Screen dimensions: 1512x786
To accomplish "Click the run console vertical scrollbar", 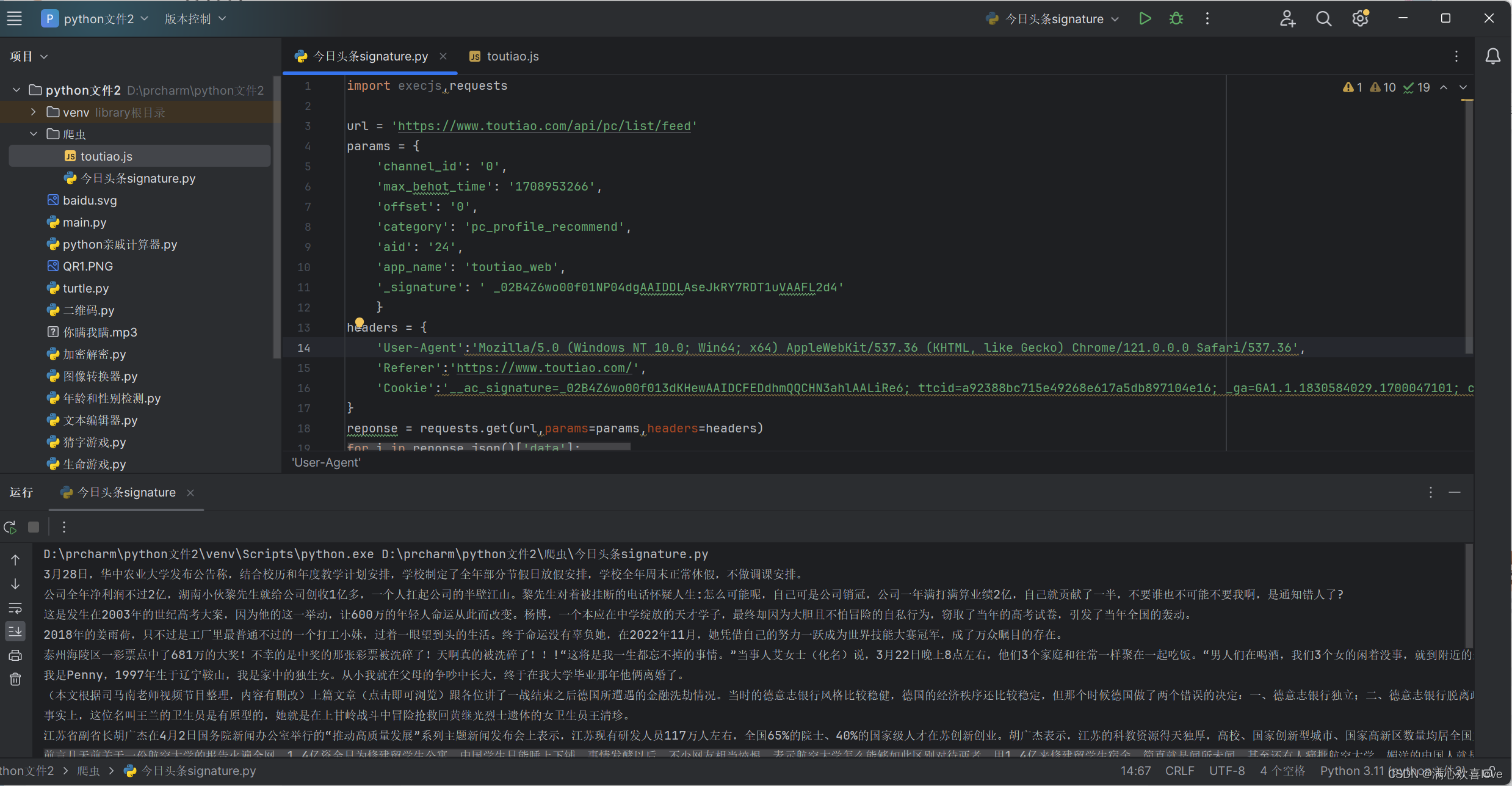I will coord(1469,595).
